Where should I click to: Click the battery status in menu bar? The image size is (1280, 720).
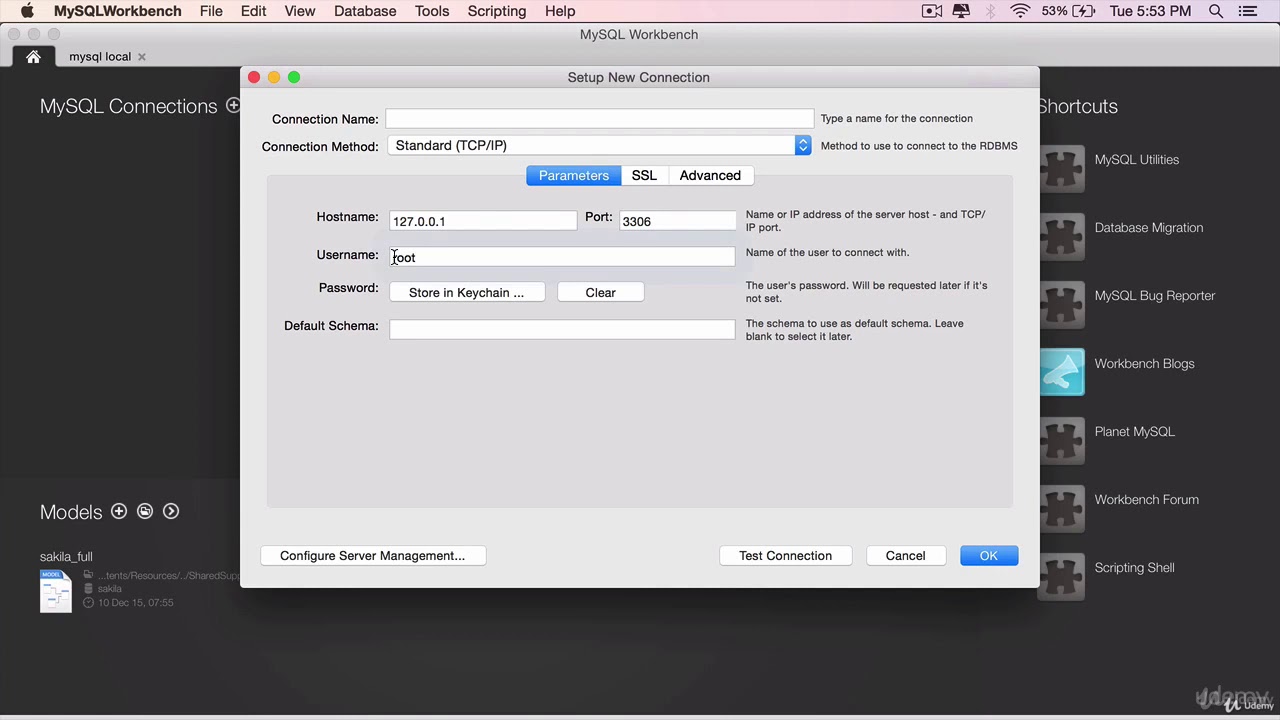[x=1068, y=11]
